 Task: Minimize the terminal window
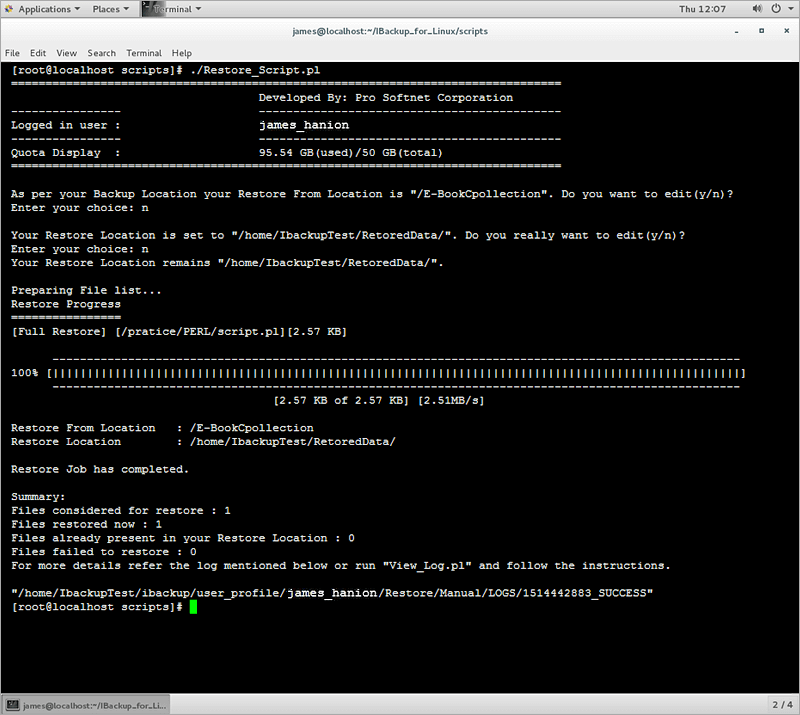tap(736, 32)
